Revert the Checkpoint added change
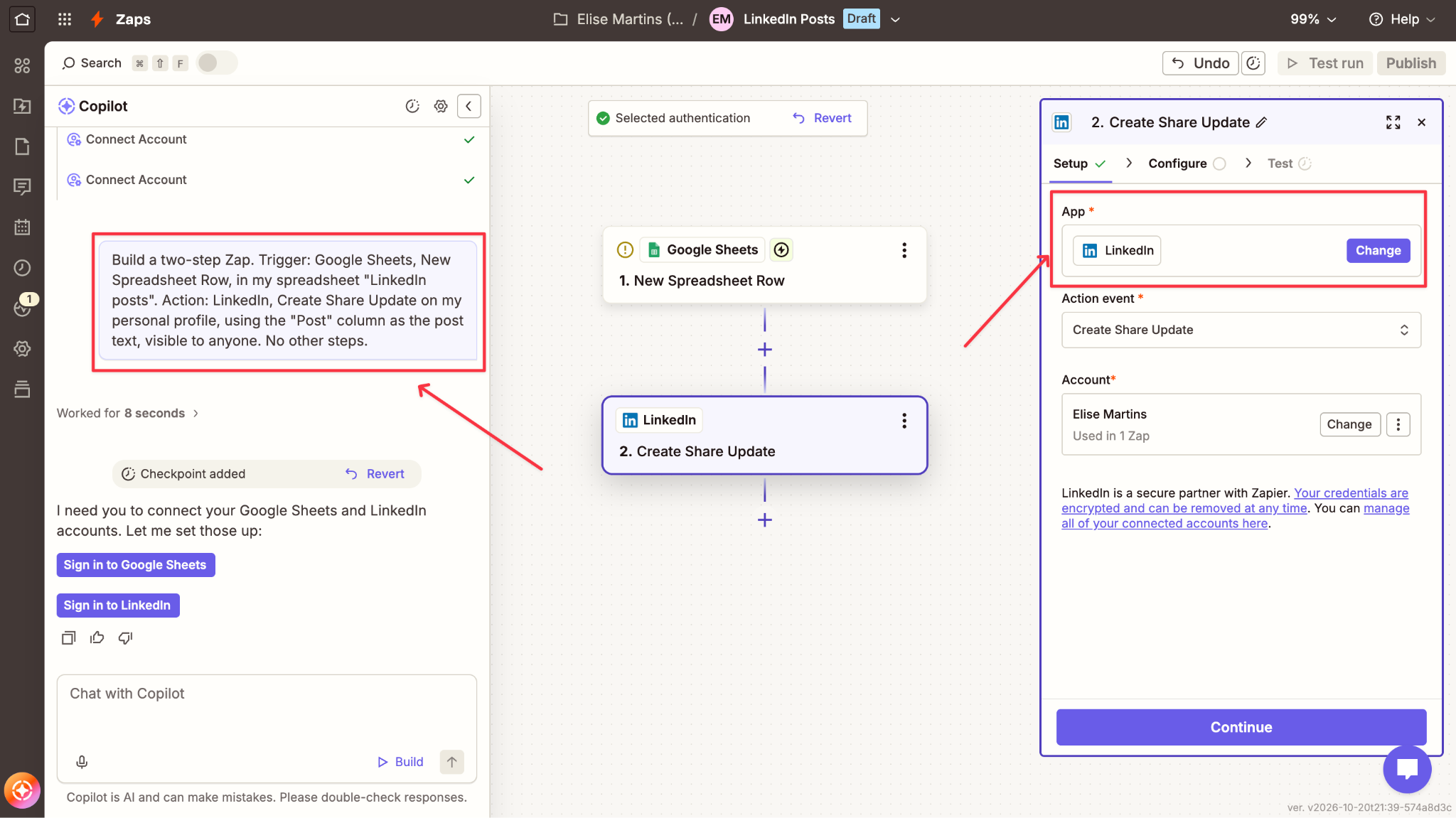Image resolution: width=1456 pixels, height=818 pixels. click(x=375, y=474)
